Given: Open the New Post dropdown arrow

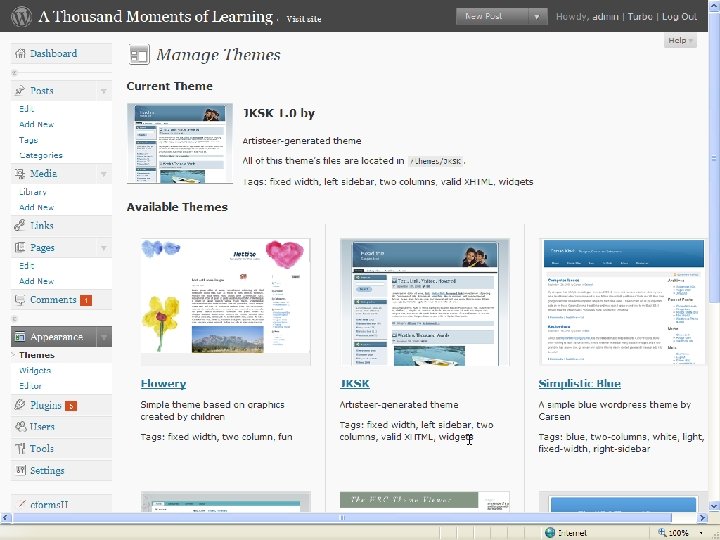Looking at the screenshot, I should tap(537, 17).
